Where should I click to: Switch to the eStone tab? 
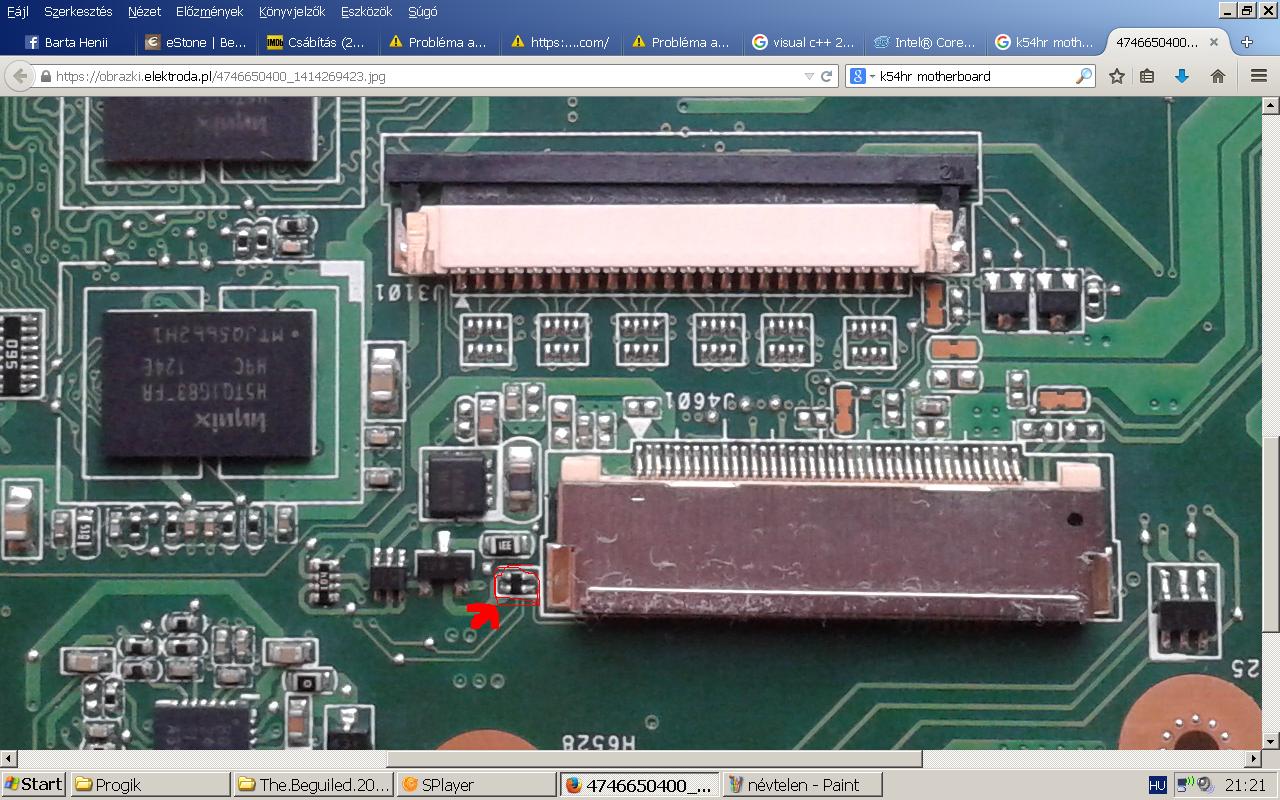tap(196, 42)
